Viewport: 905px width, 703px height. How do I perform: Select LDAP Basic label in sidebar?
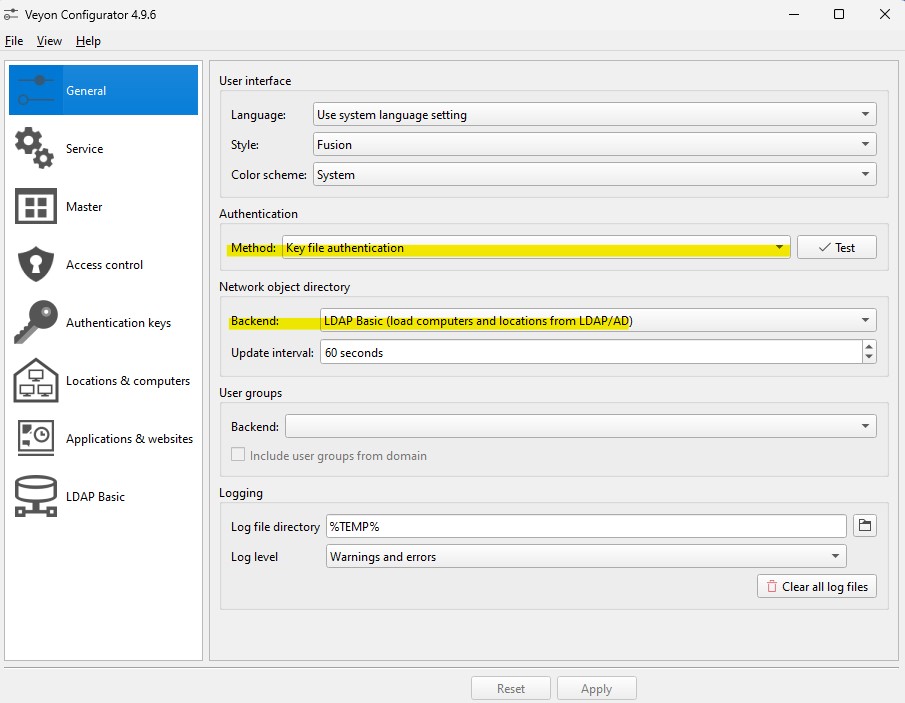pyautogui.click(x=95, y=496)
